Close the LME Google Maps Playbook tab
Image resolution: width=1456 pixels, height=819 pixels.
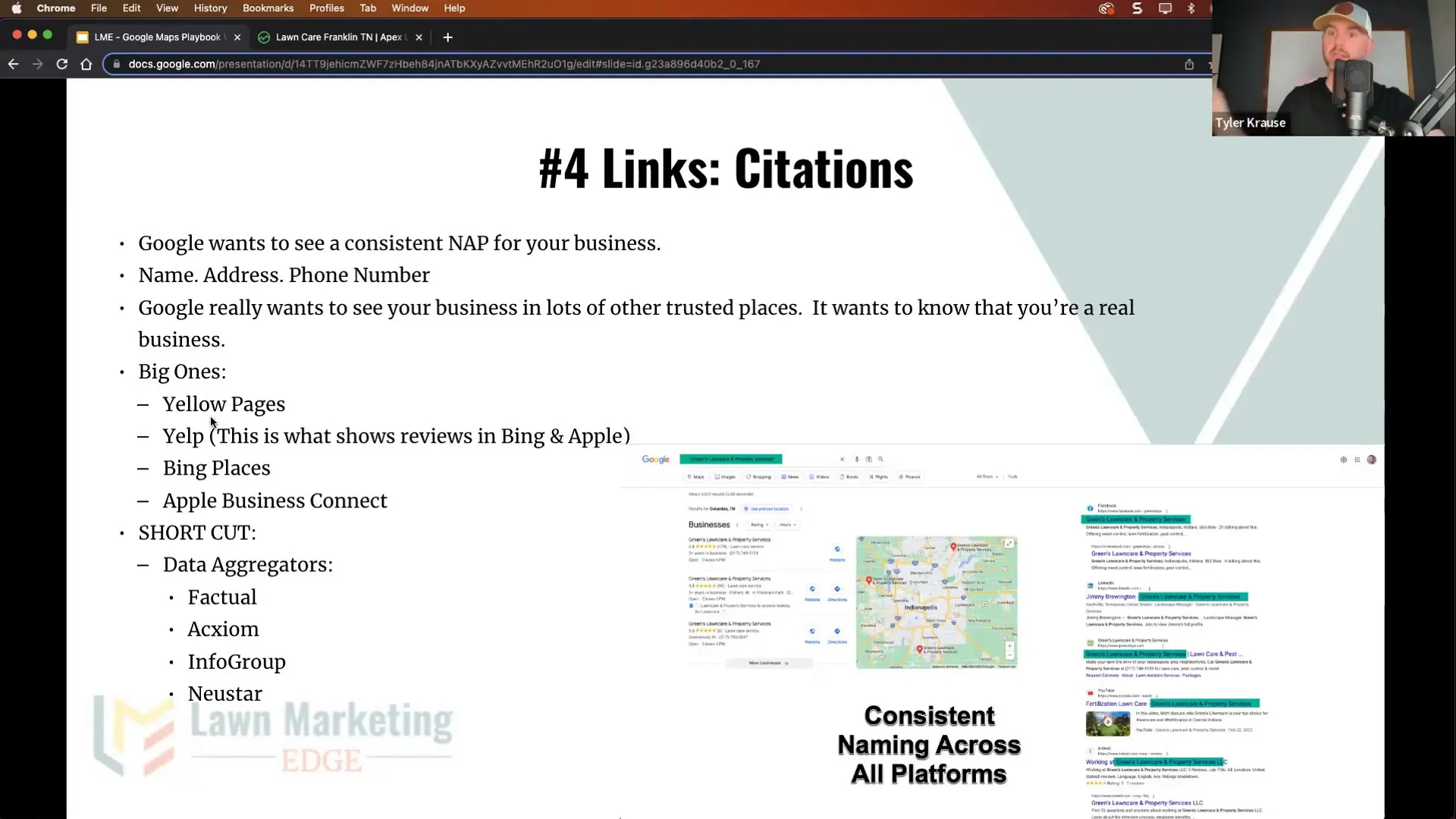(237, 37)
